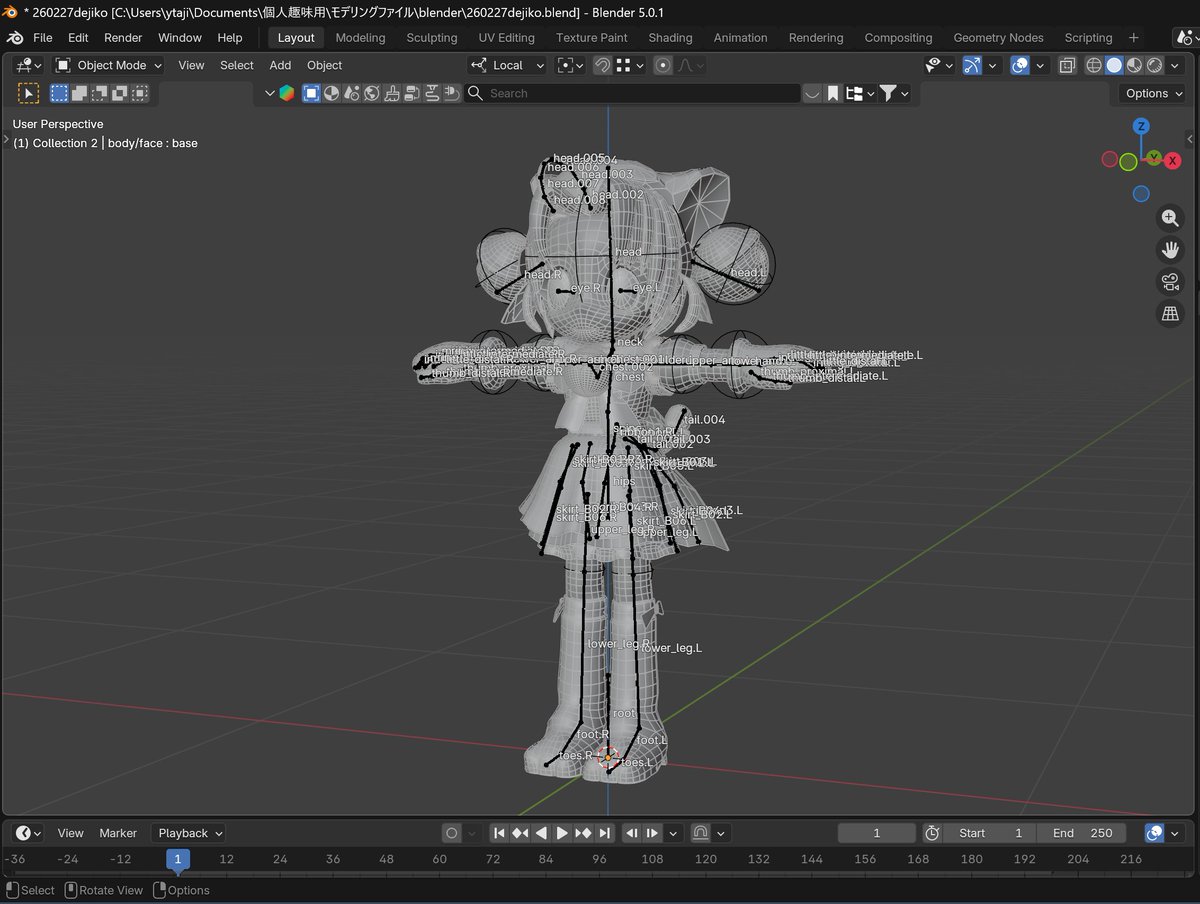Switch perspective/orthographic with grid gizmo
Viewport: 1200px width, 904px height.
[x=1170, y=314]
